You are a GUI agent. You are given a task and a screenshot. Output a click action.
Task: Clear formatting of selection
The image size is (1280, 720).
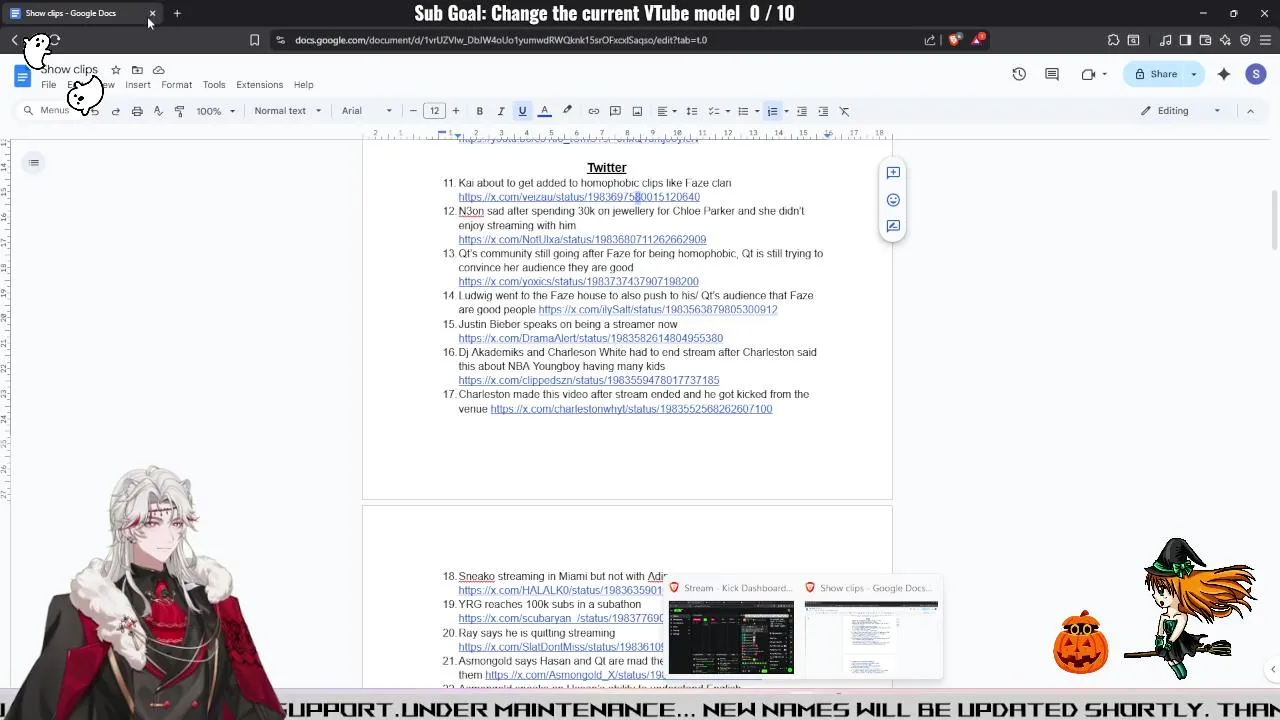point(844,111)
